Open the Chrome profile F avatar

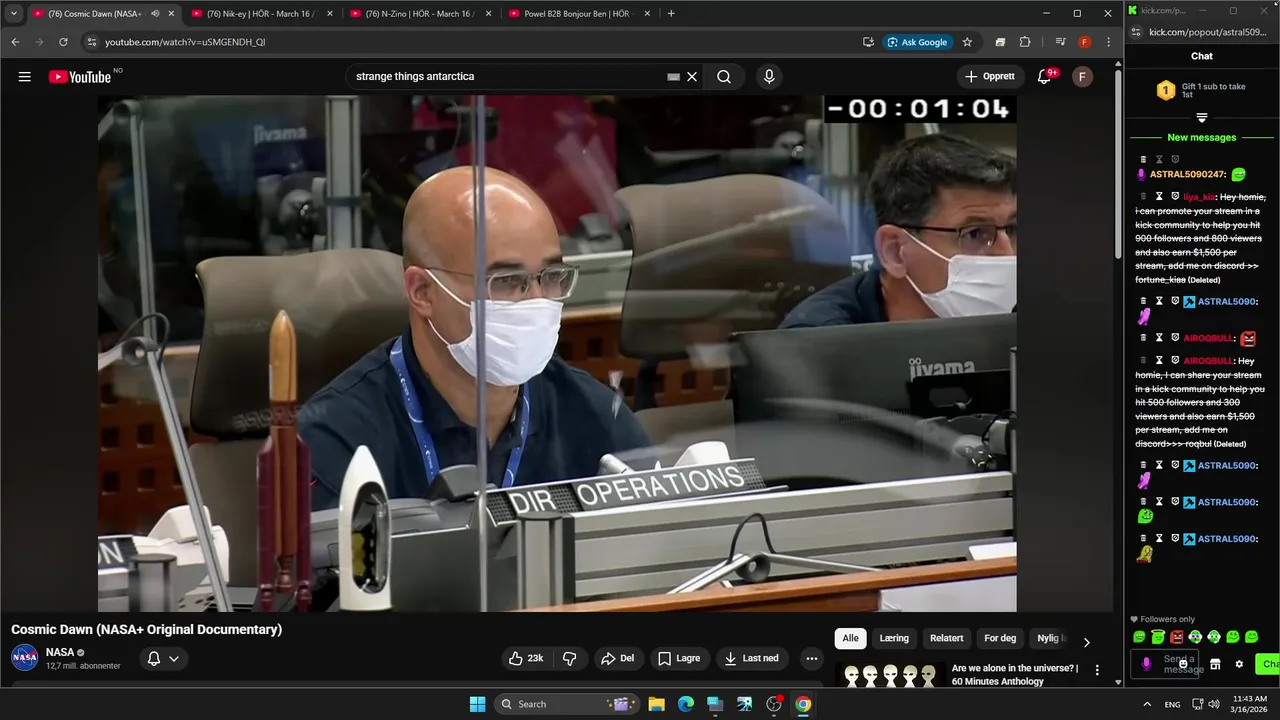pyautogui.click(x=1085, y=42)
